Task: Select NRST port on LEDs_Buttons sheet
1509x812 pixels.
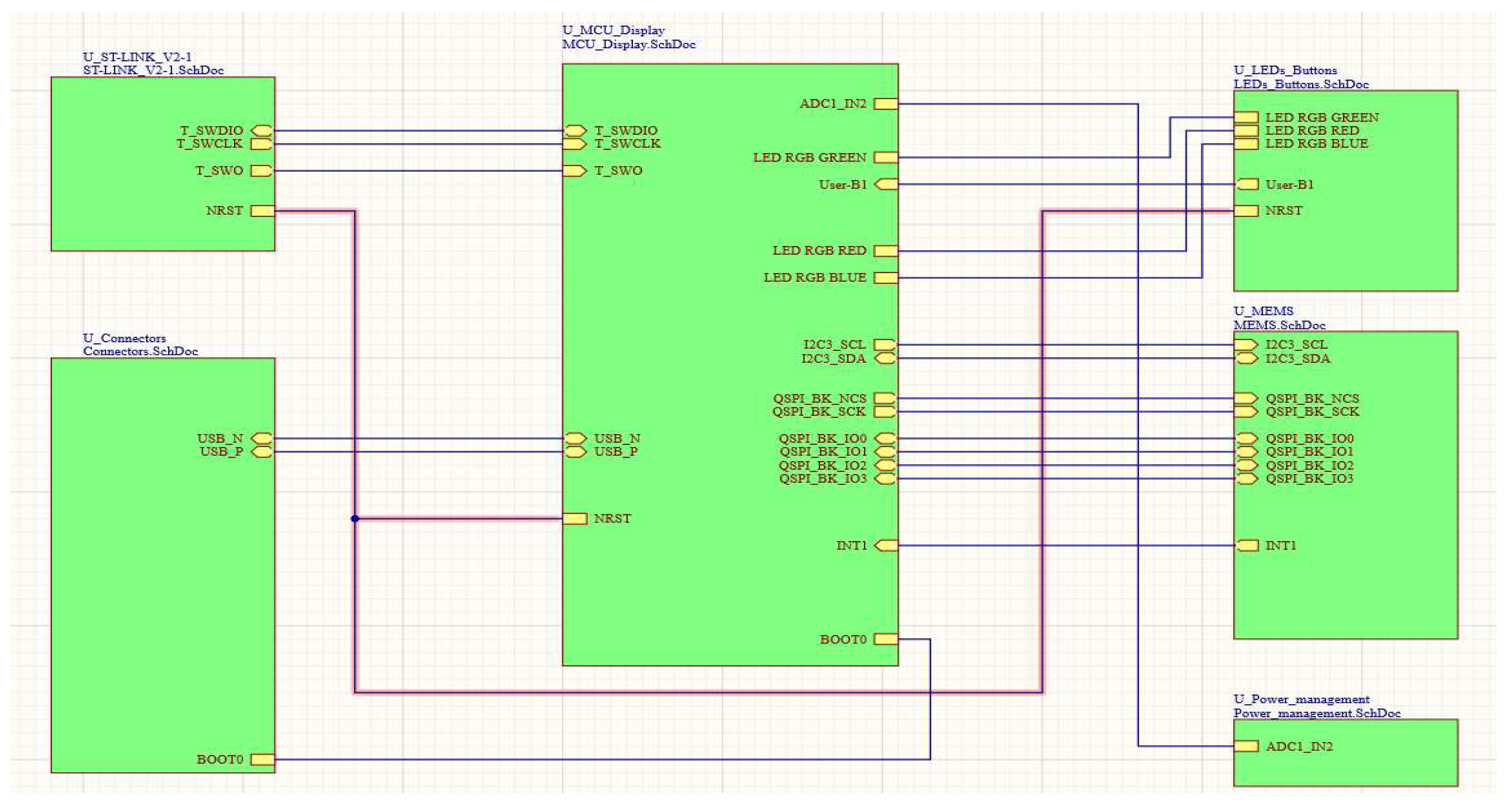Action: coord(1247,211)
